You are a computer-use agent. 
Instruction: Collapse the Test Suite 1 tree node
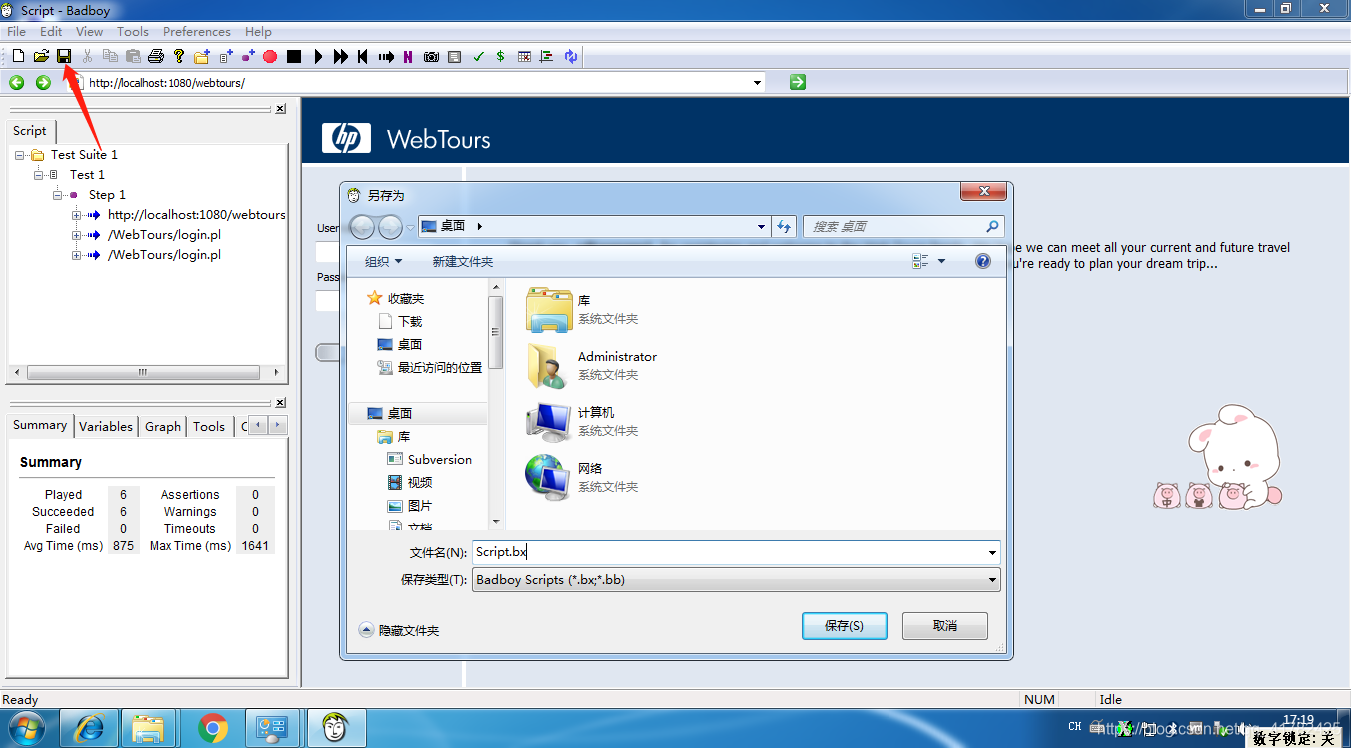pos(20,155)
